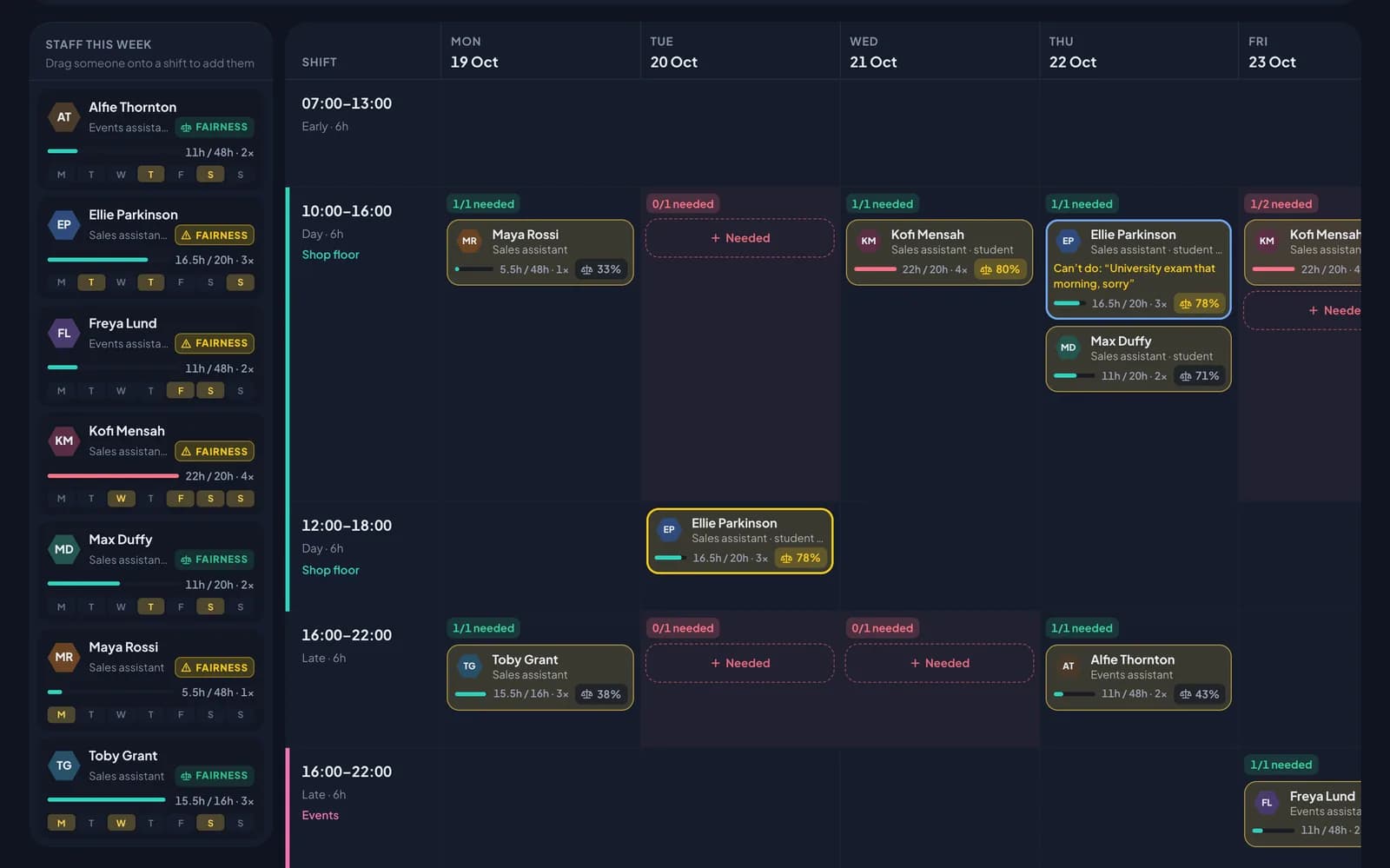The width and height of the screenshot is (1390, 868).
Task: Open Max Duffy's Thursday shift card
Action: [1138, 359]
